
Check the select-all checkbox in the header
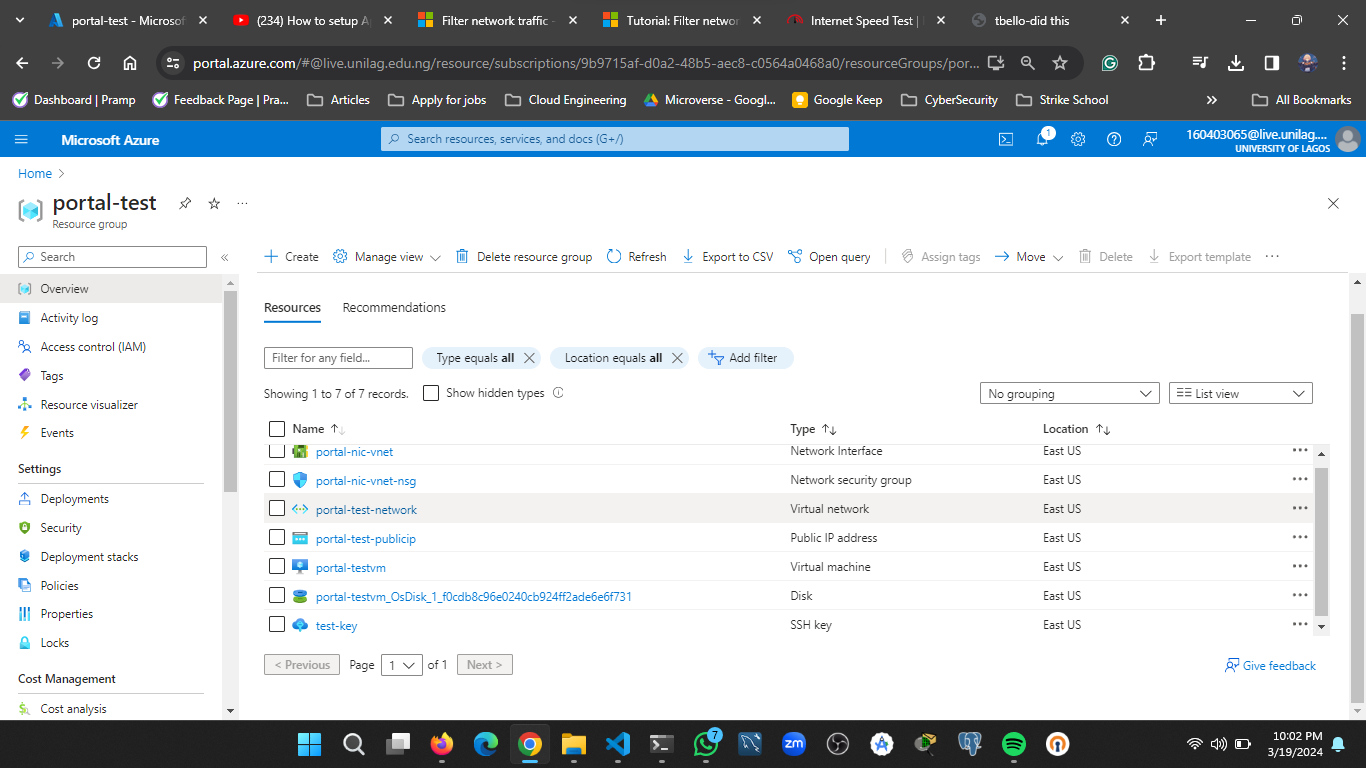277,429
